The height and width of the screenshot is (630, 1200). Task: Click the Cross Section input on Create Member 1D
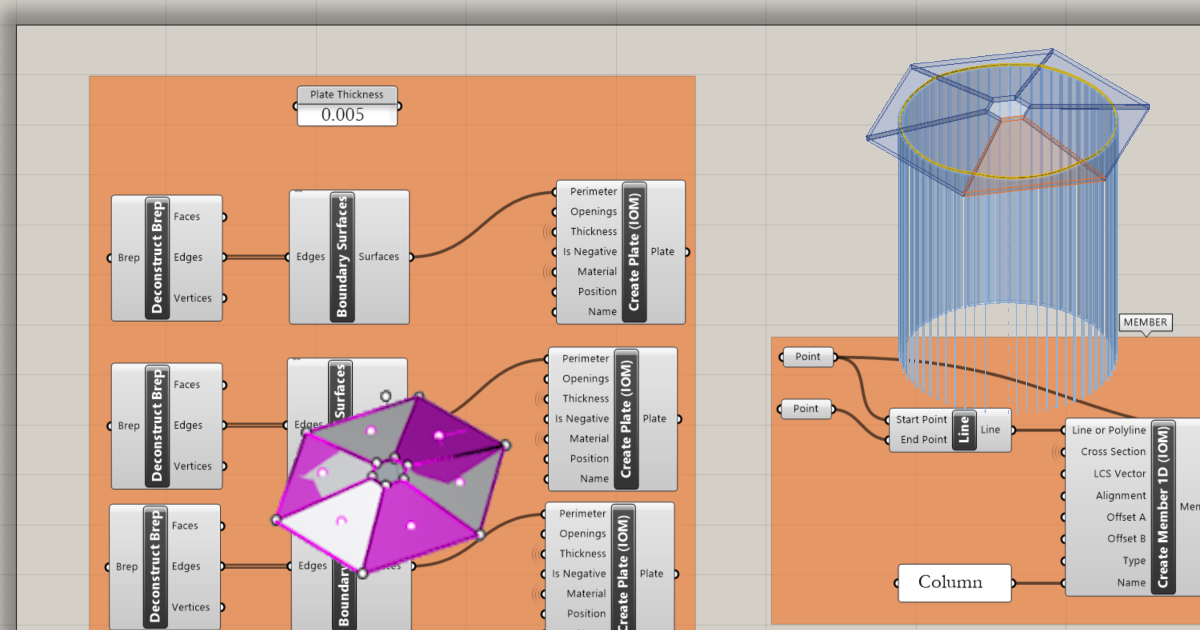[x=1113, y=452]
